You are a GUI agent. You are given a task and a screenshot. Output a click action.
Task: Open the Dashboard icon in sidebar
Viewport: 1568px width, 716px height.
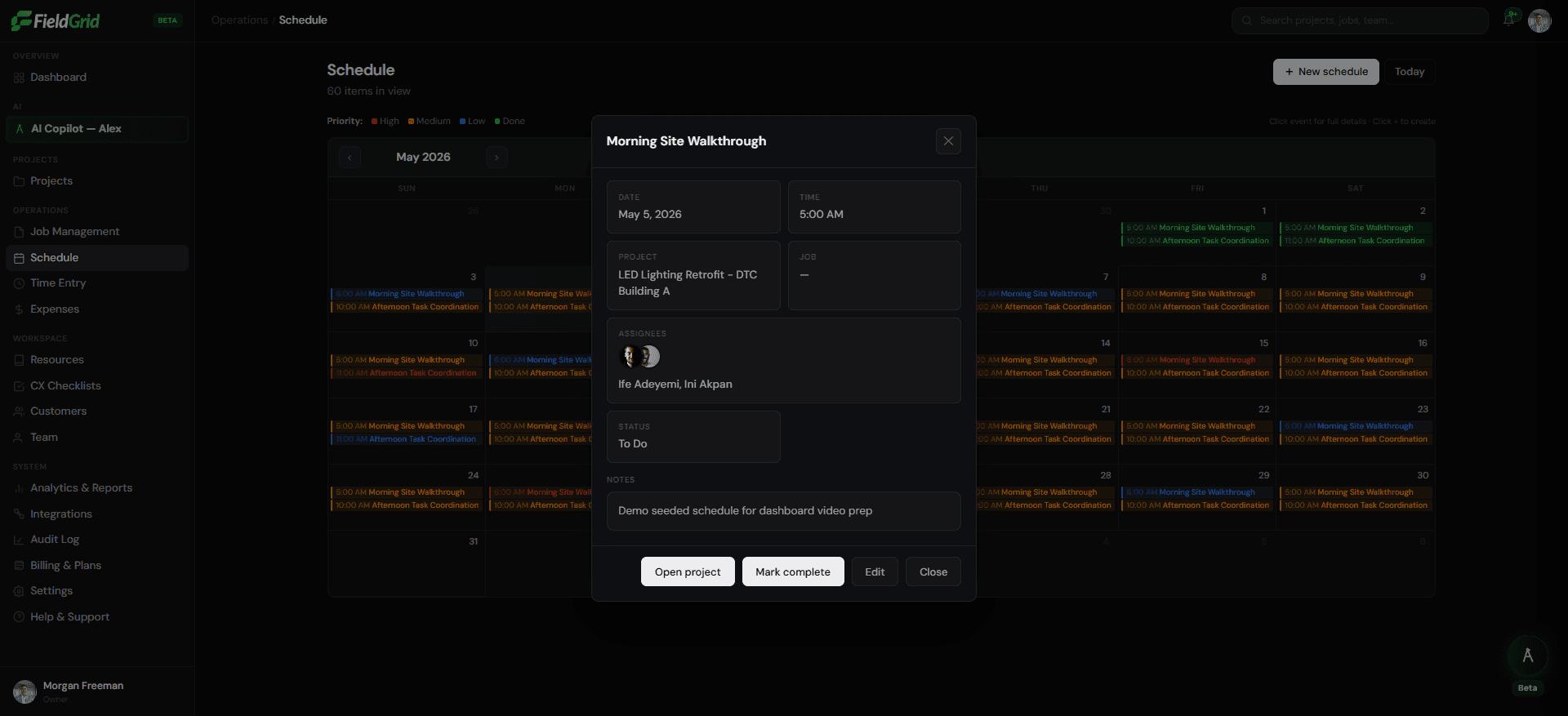tap(19, 78)
